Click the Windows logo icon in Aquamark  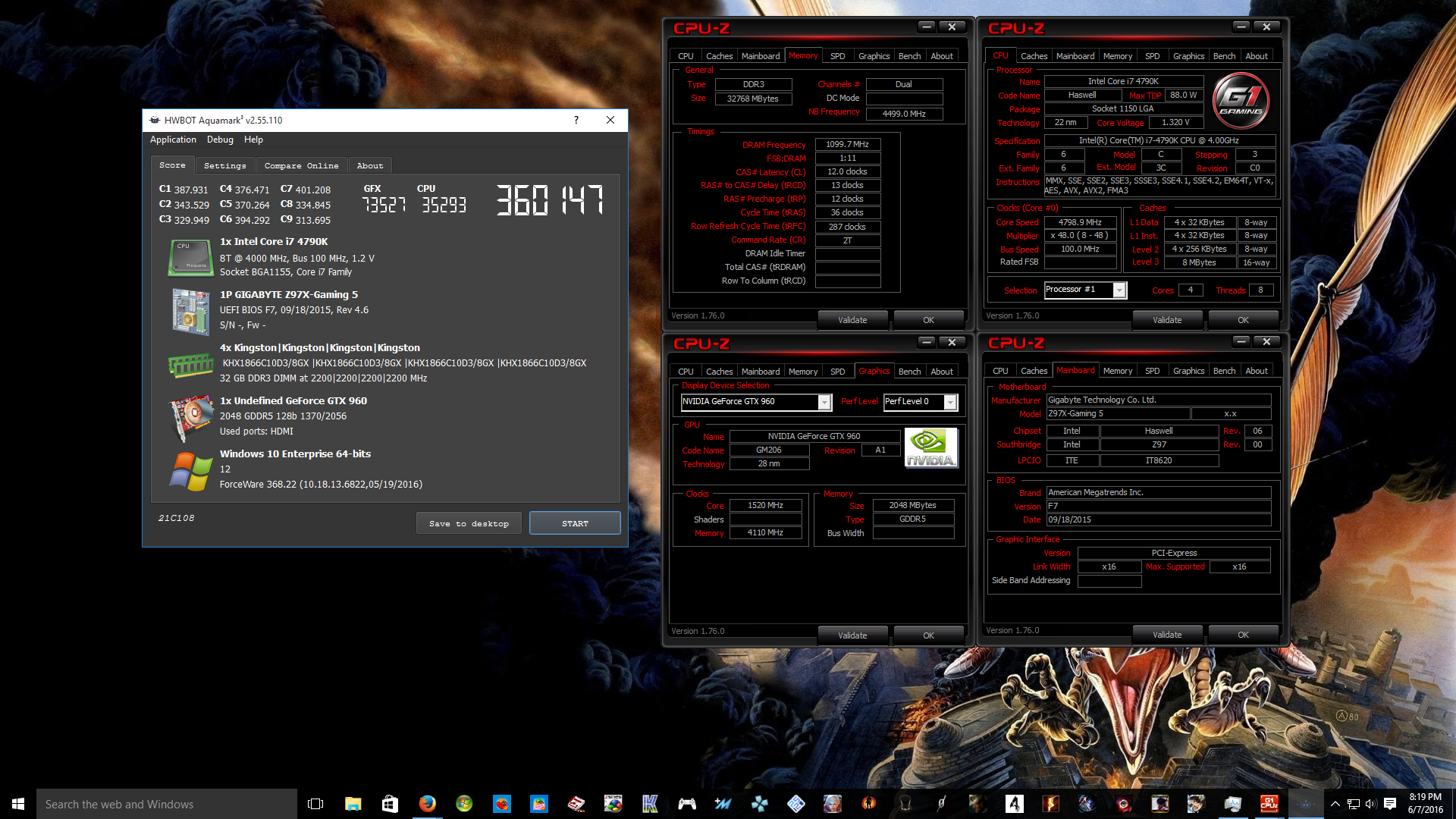pos(190,471)
